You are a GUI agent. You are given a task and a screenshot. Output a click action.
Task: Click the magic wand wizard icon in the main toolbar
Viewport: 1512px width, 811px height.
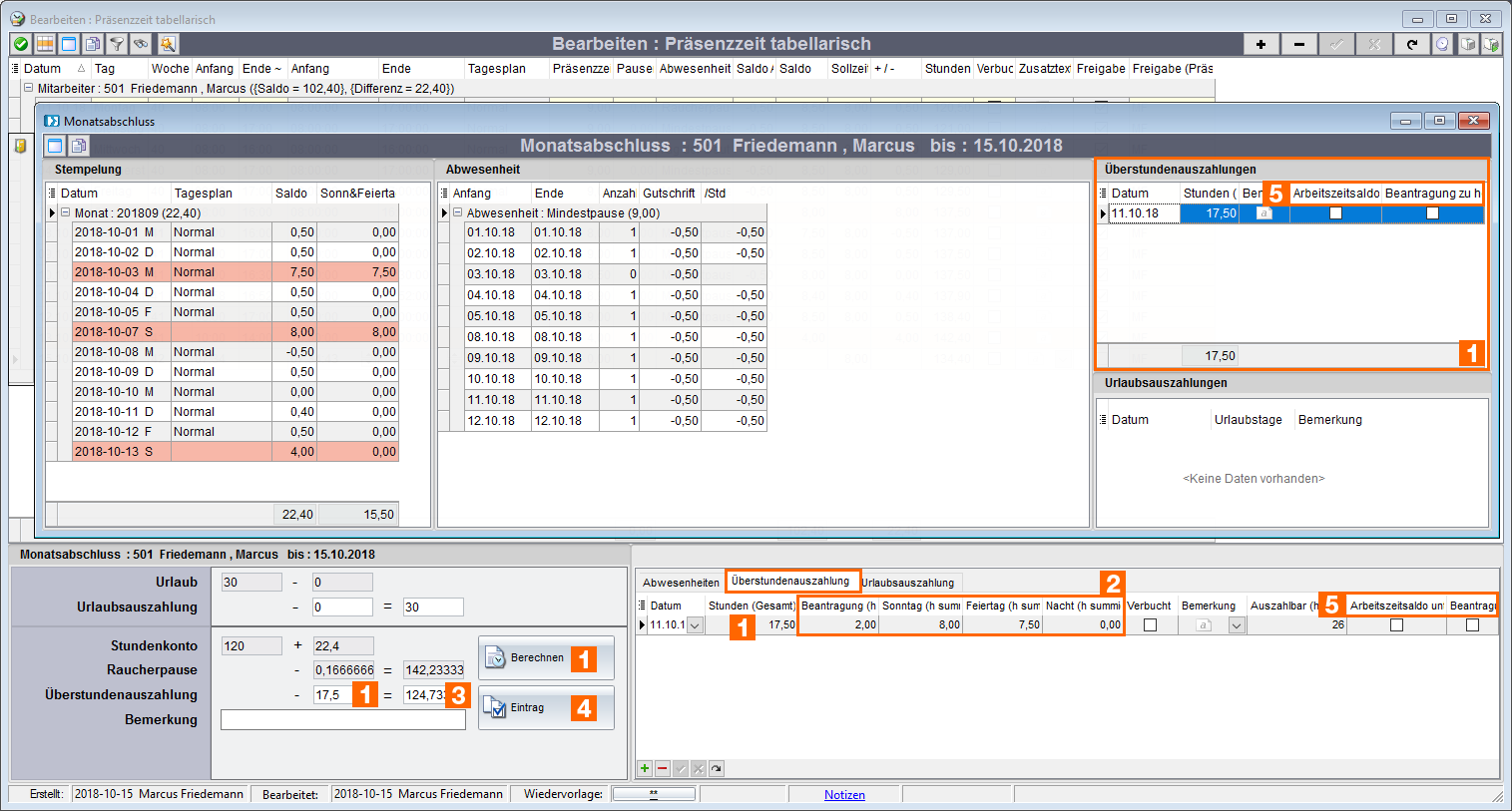click(168, 44)
